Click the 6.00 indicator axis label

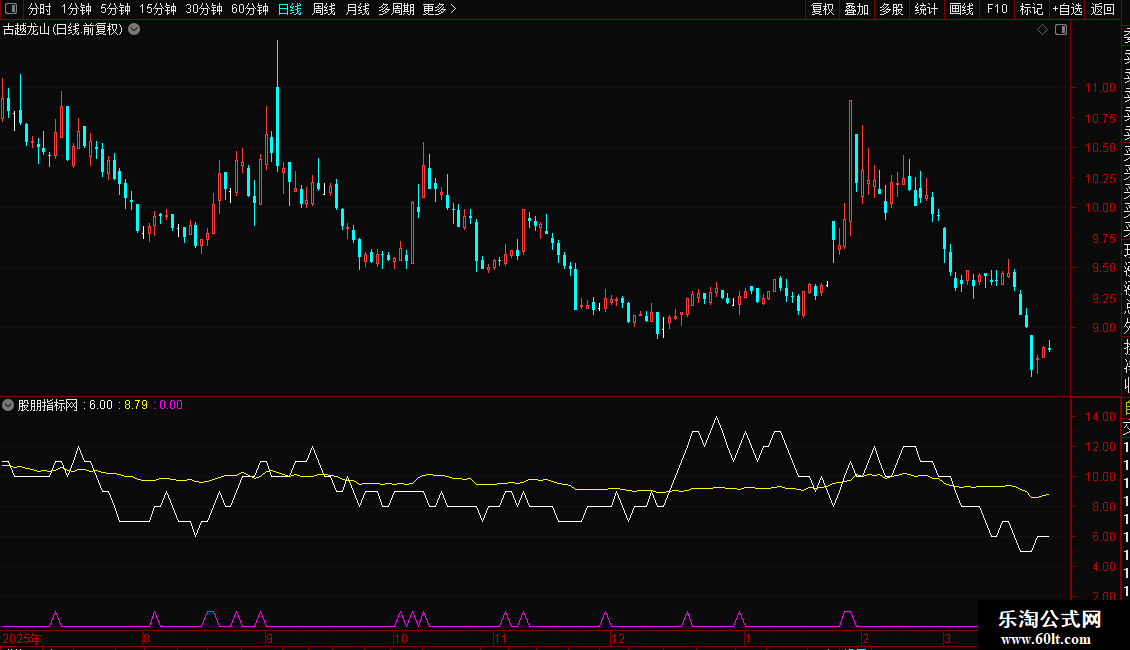1103,537
